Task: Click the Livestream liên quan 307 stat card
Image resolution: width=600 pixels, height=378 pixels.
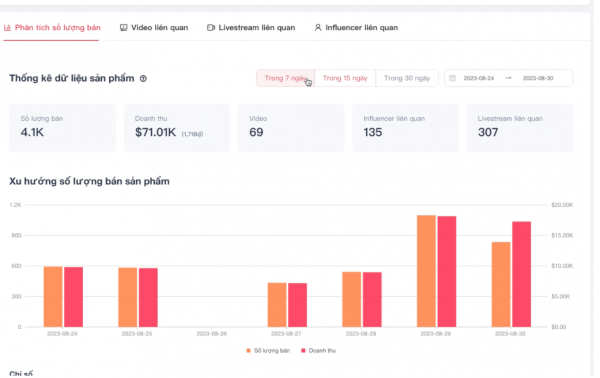Action: click(x=519, y=128)
